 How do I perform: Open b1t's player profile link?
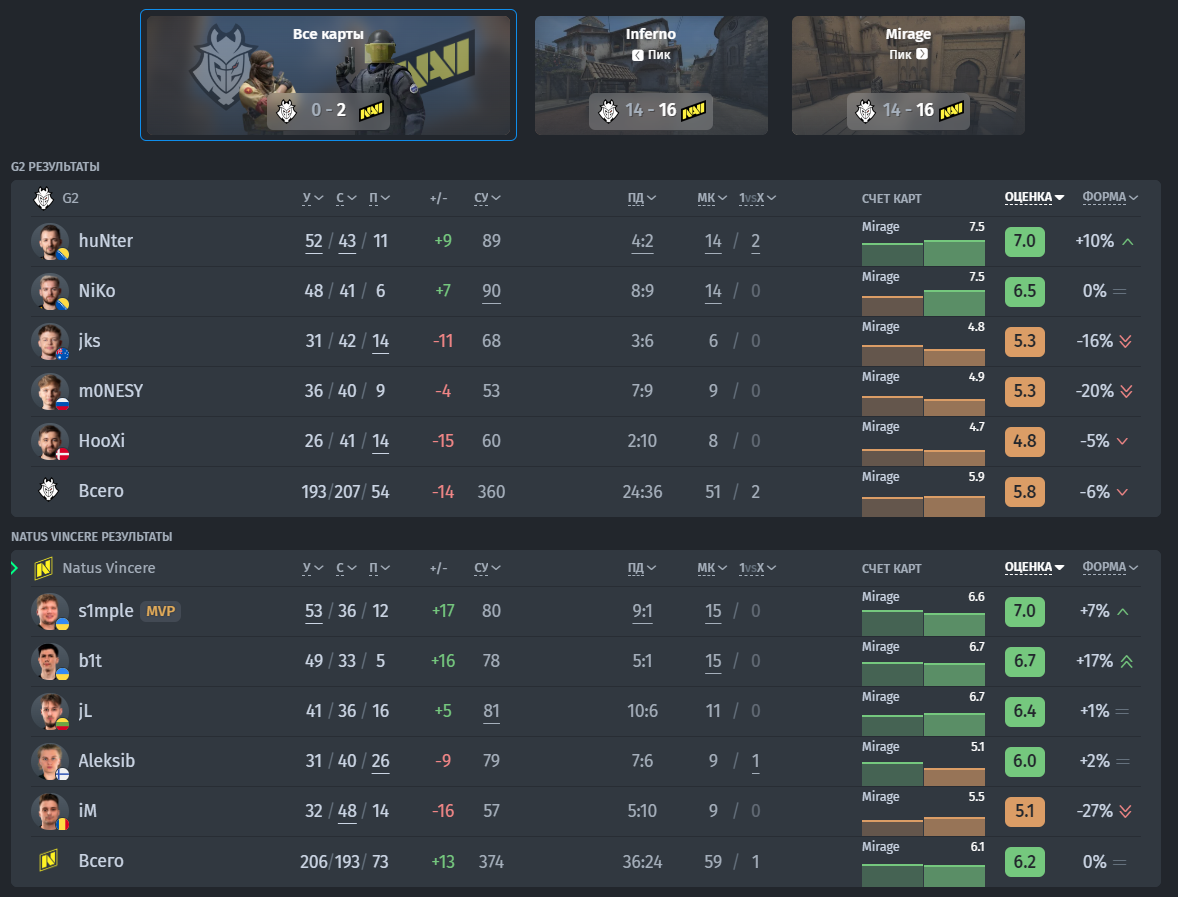90,661
